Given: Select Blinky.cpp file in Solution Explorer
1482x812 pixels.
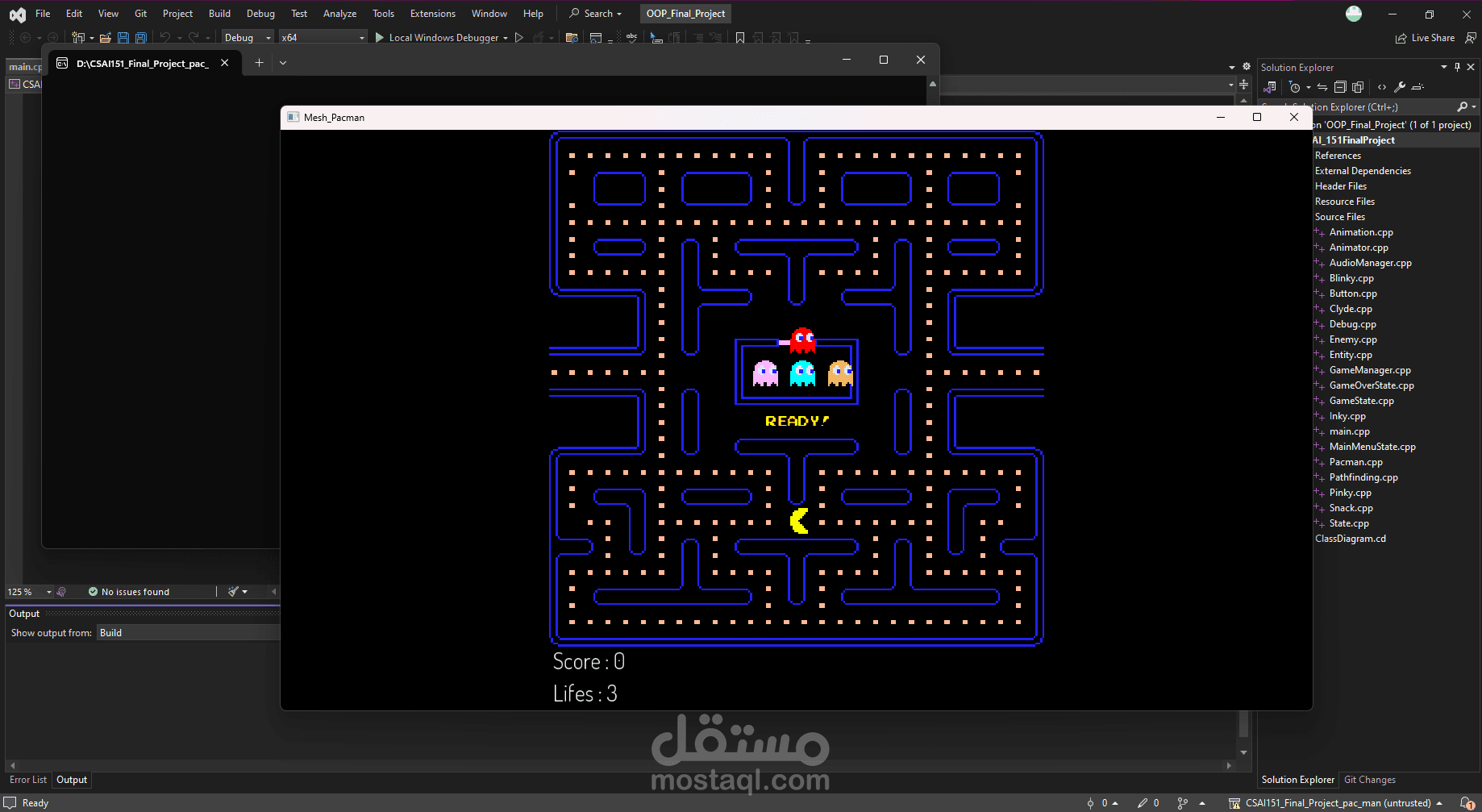Looking at the screenshot, I should [1351, 278].
